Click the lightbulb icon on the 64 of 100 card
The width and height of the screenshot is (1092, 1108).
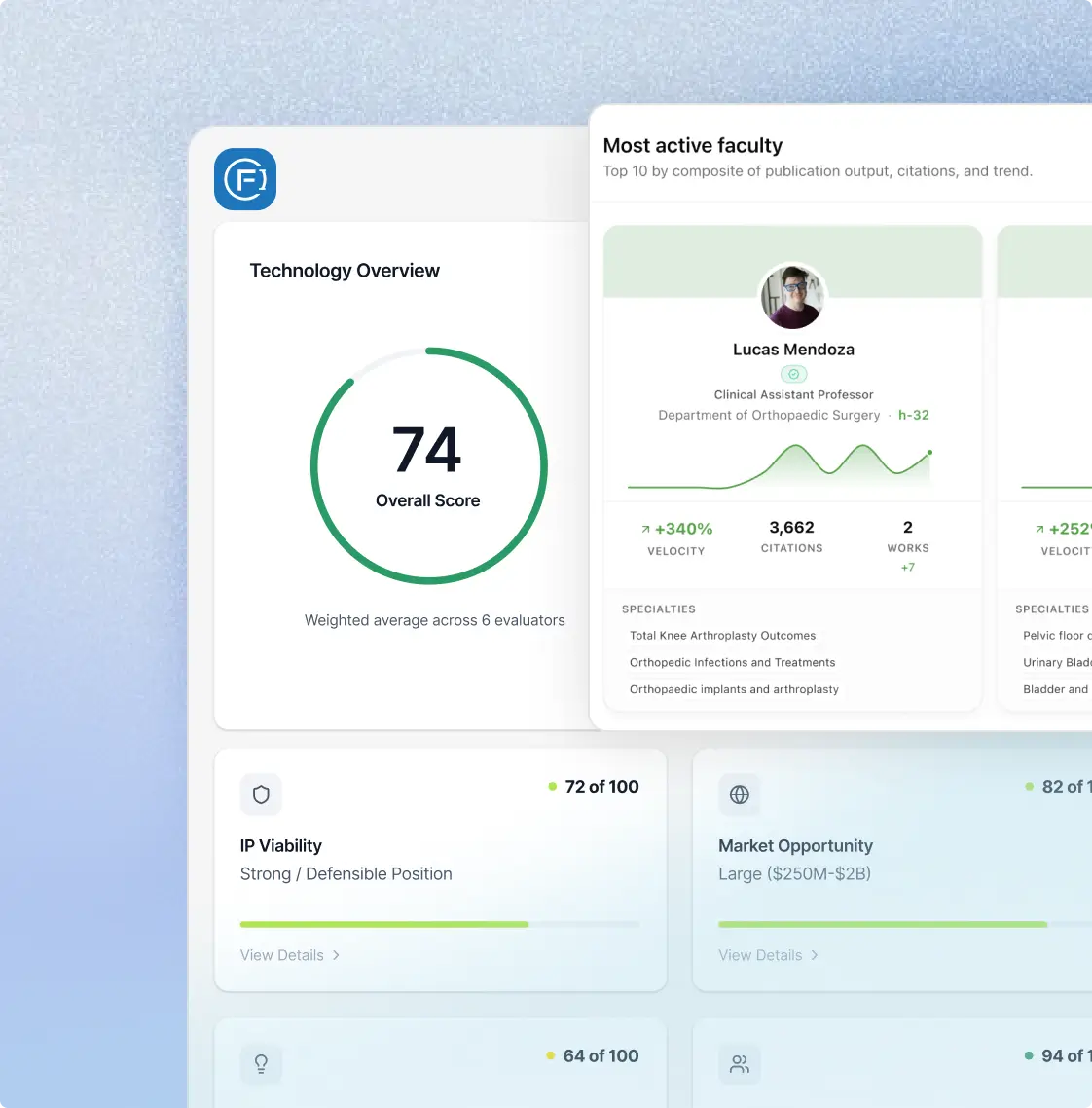(x=262, y=1063)
